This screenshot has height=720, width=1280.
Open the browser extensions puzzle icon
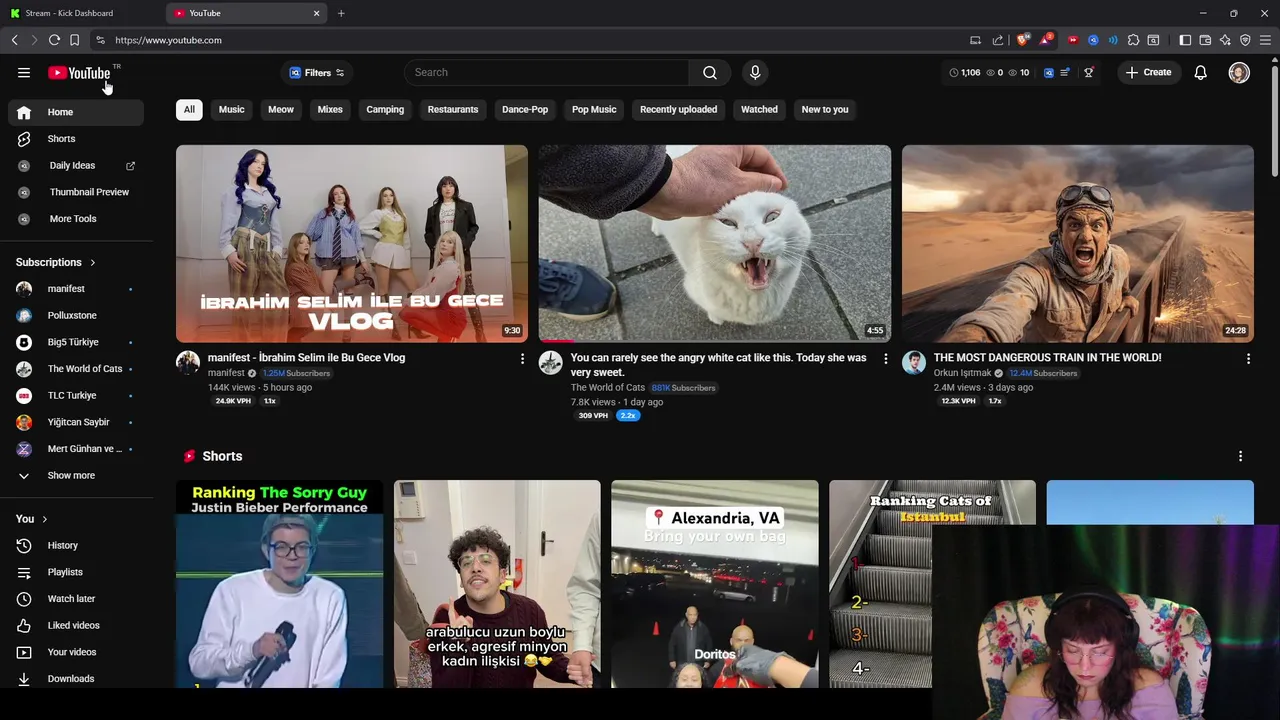pyautogui.click(x=1133, y=40)
